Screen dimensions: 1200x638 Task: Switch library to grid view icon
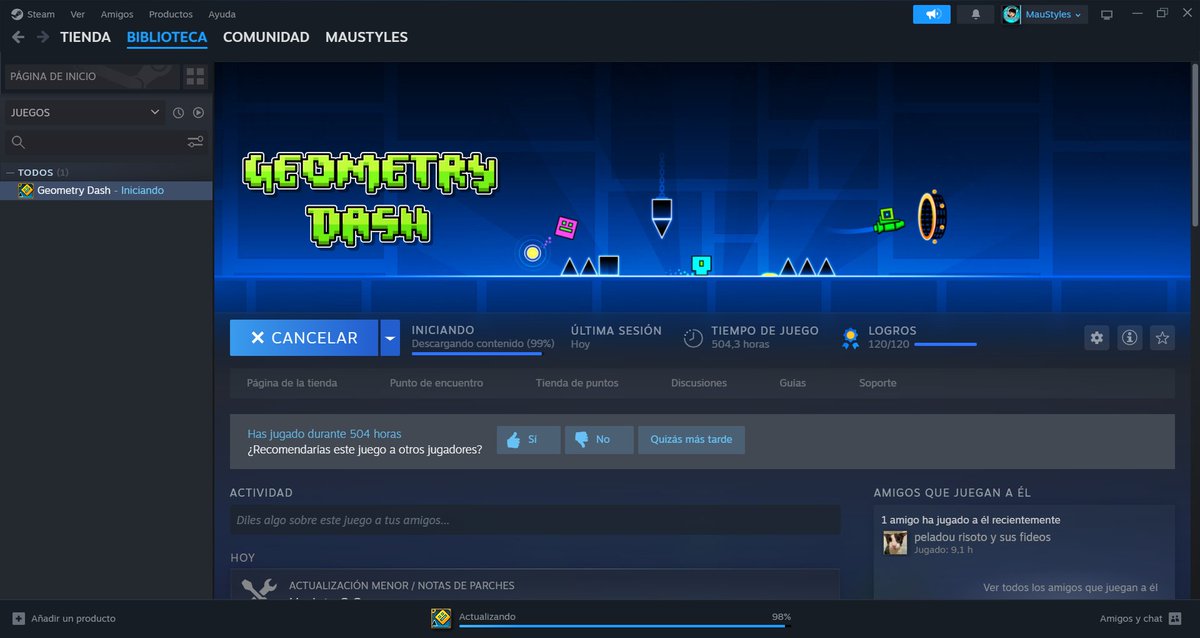(x=195, y=76)
